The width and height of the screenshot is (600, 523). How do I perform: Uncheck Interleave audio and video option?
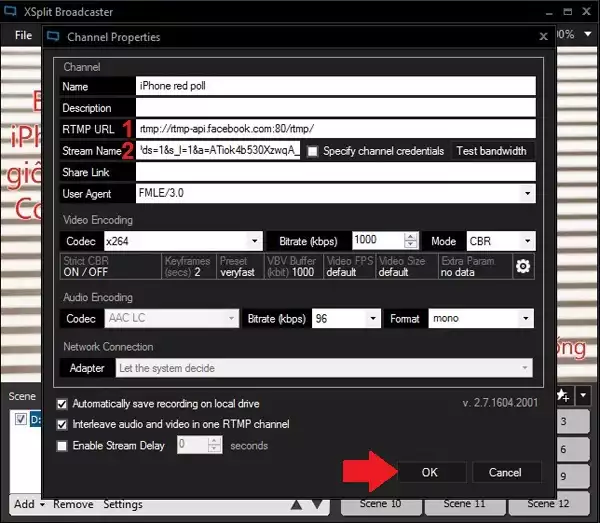(x=62, y=424)
